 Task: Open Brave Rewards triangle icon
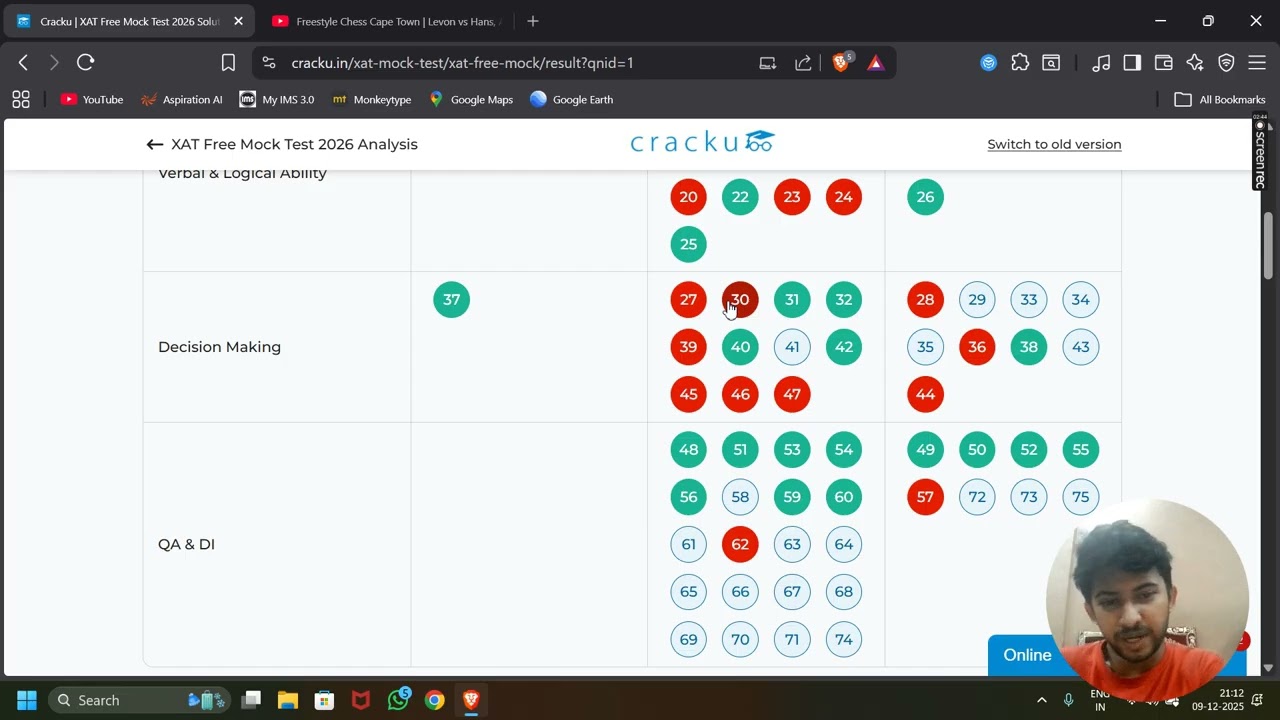pyautogui.click(x=876, y=63)
